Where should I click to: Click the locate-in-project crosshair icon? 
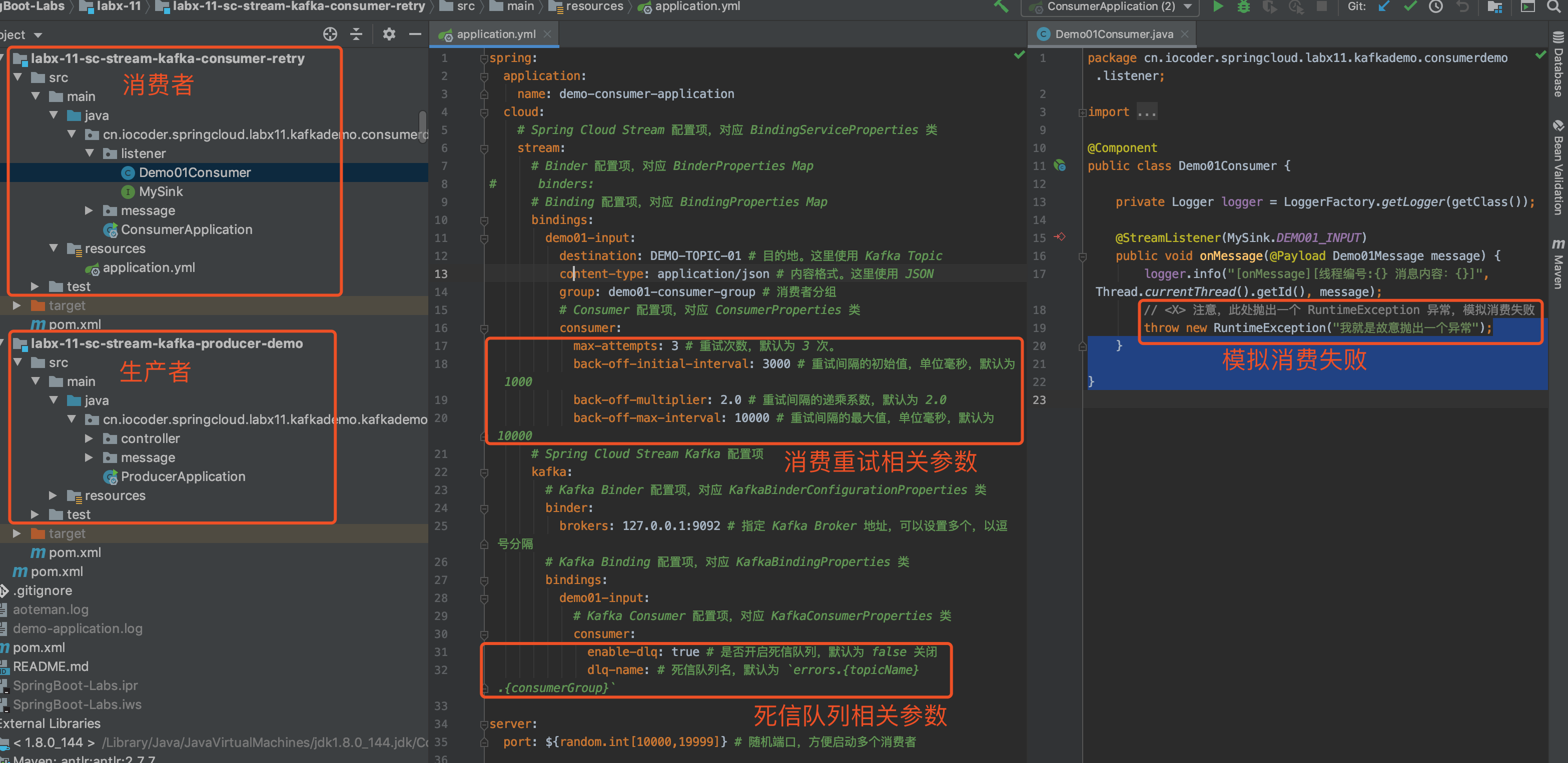[330, 34]
